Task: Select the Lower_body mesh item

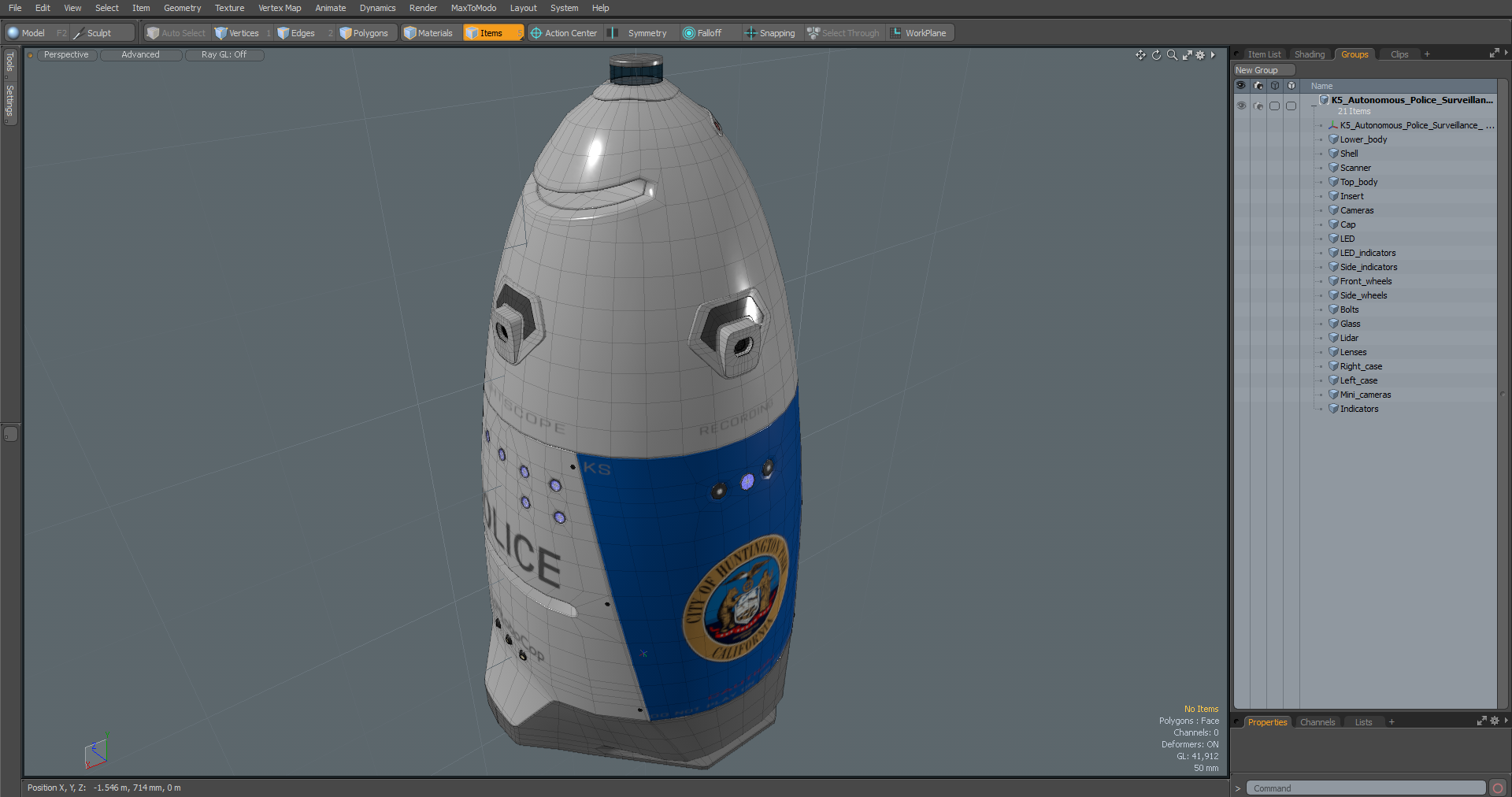Action: pyautogui.click(x=1363, y=139)
